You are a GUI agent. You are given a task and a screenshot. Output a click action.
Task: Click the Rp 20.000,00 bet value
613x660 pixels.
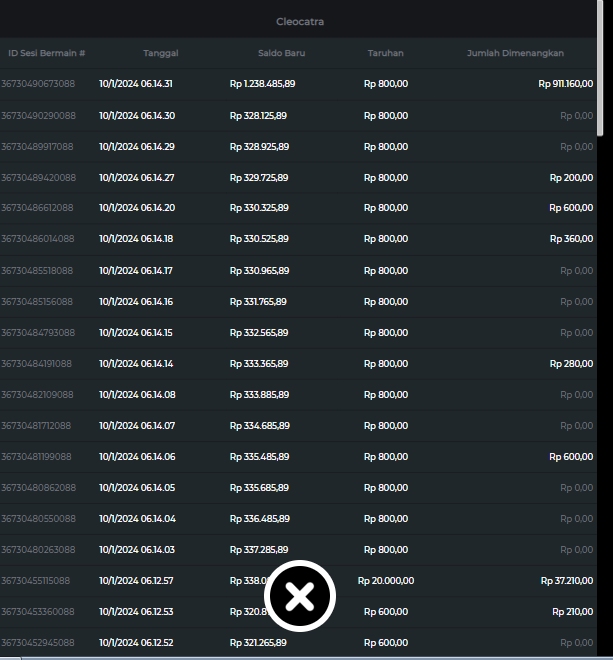point(386,581)
